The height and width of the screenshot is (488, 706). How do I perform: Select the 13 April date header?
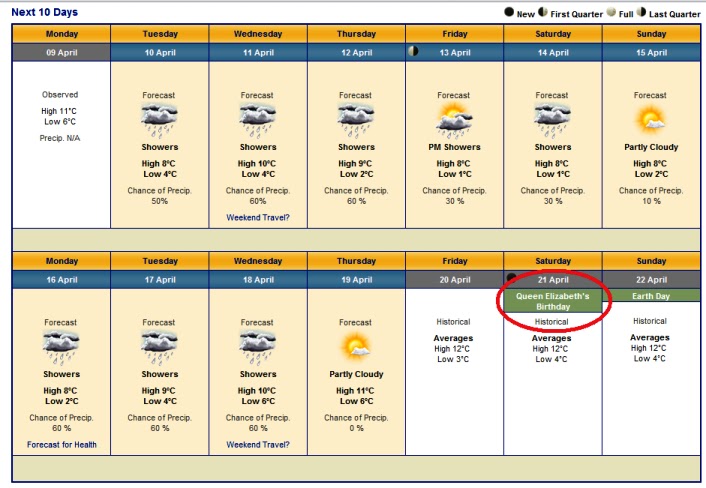click(455, 52)
